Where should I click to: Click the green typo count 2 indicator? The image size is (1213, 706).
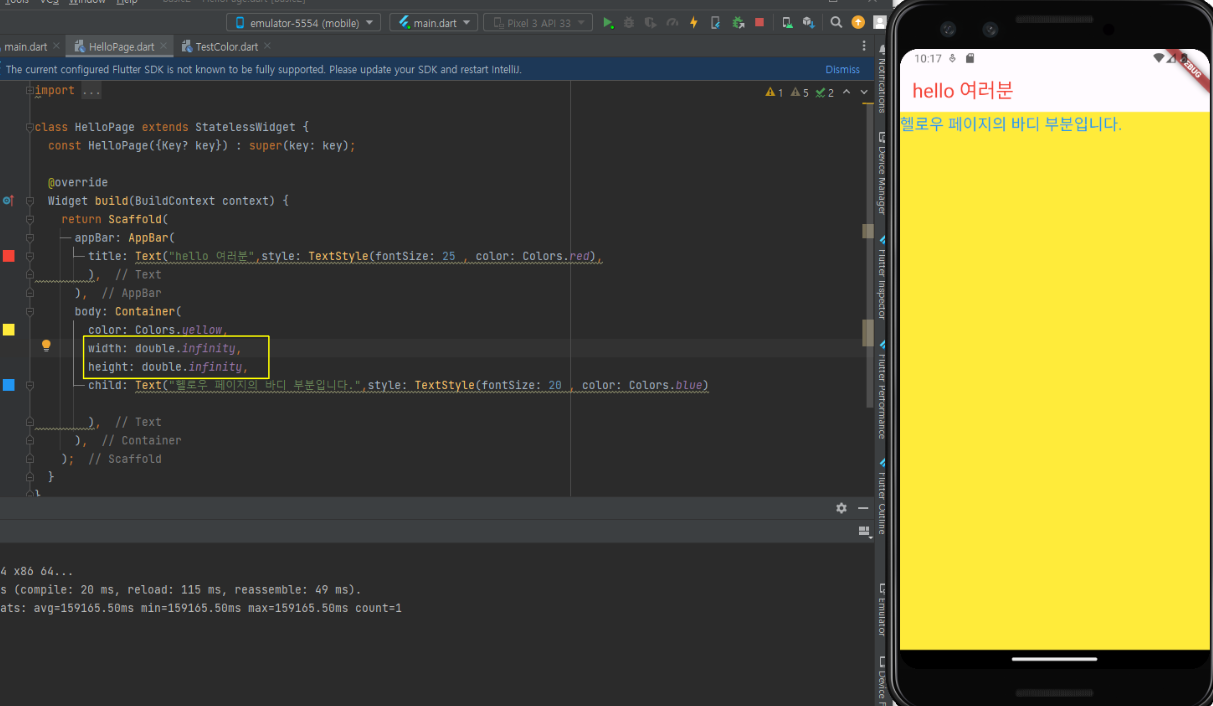tap(824, 92)
